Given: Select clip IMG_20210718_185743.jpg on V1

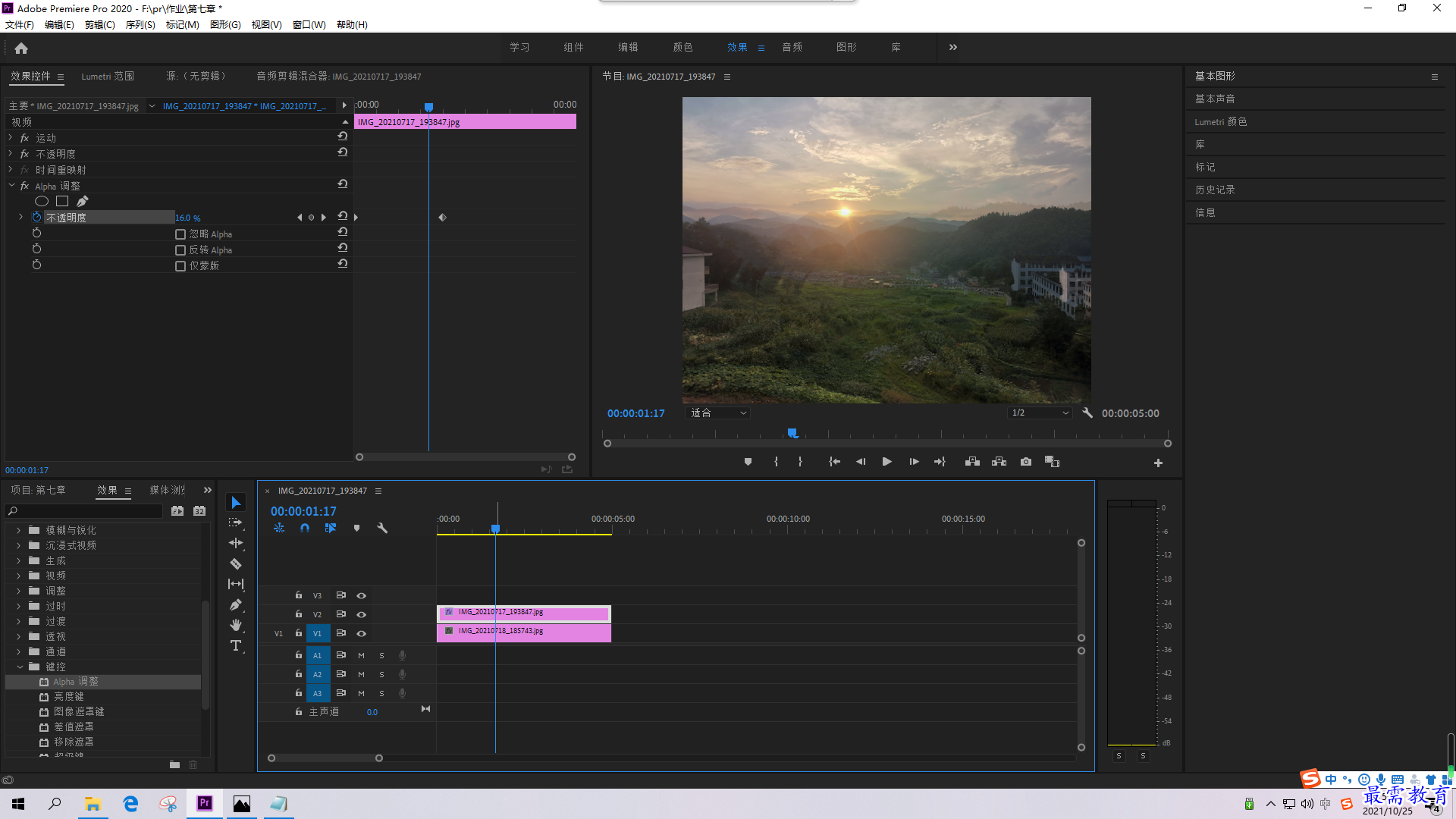Looking at the screenshot, I should 524,632.
